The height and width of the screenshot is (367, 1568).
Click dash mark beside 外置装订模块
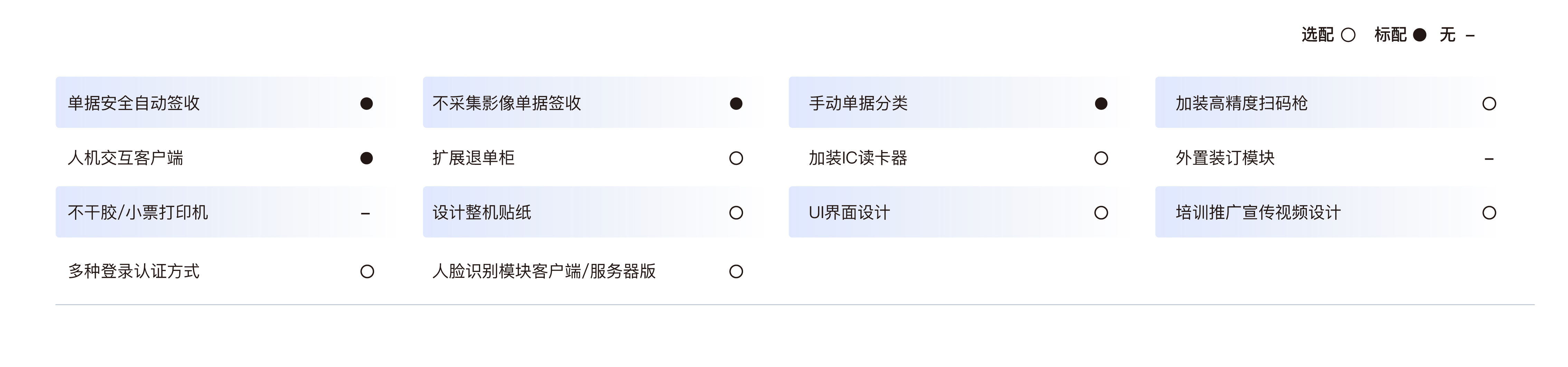tap(1489, 159)
